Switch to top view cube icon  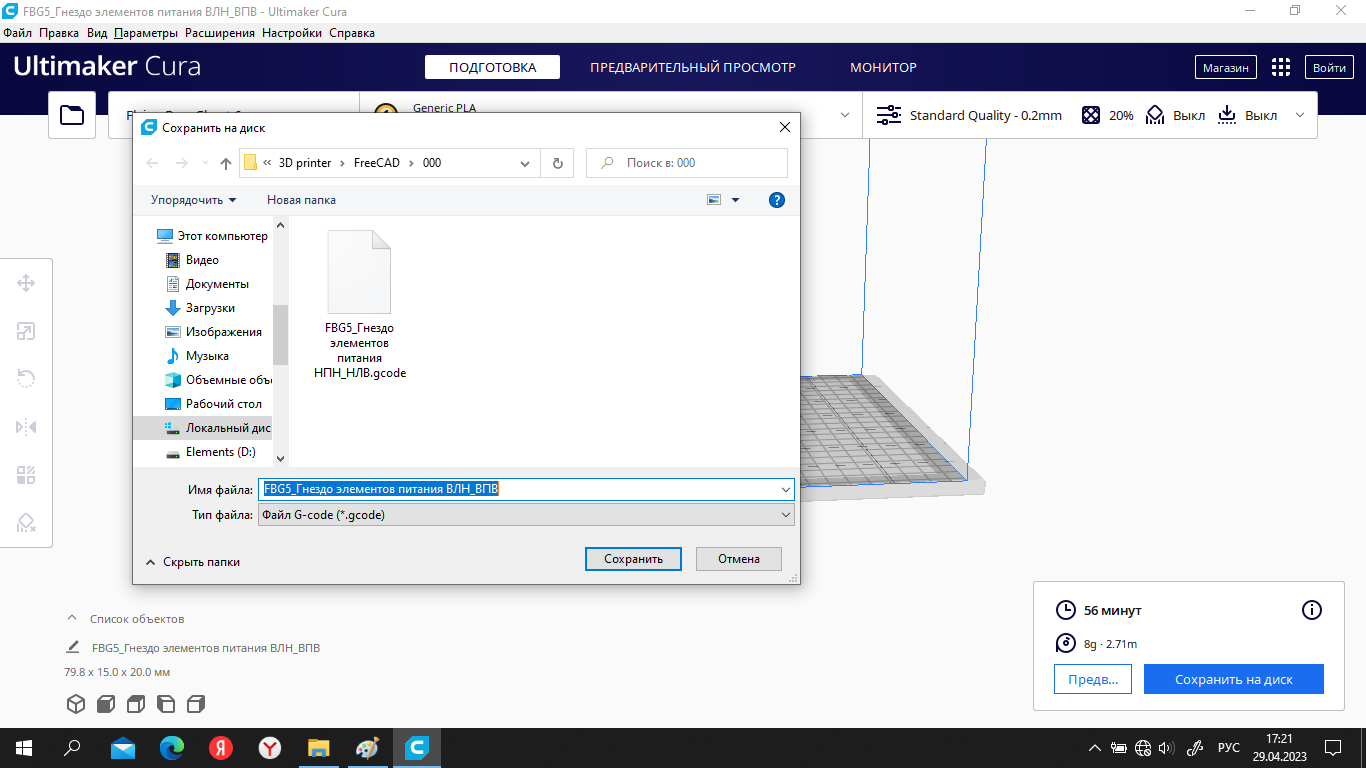[136, 704]
